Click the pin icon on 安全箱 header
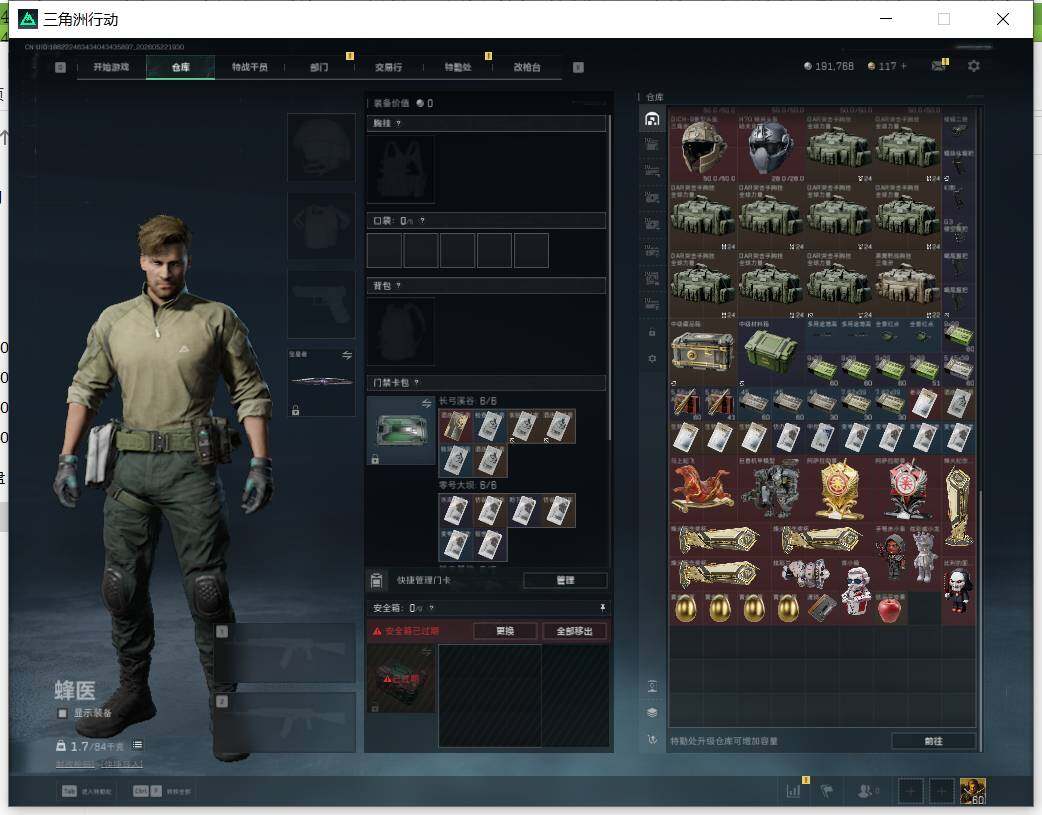This screenshot has width=1042, height=815. pos(602,608)
